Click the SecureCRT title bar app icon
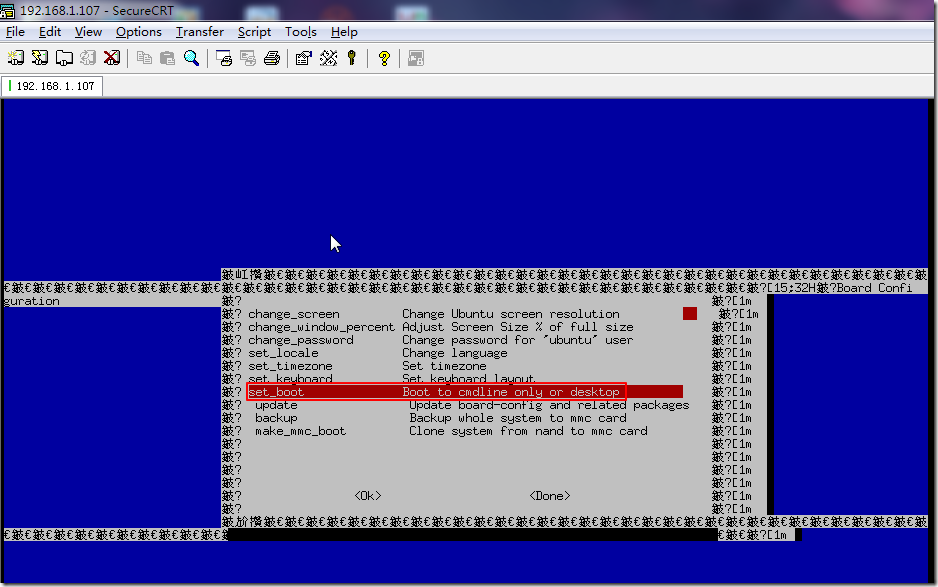Screen dimensions: 938x587 click(x=8, y=11)
